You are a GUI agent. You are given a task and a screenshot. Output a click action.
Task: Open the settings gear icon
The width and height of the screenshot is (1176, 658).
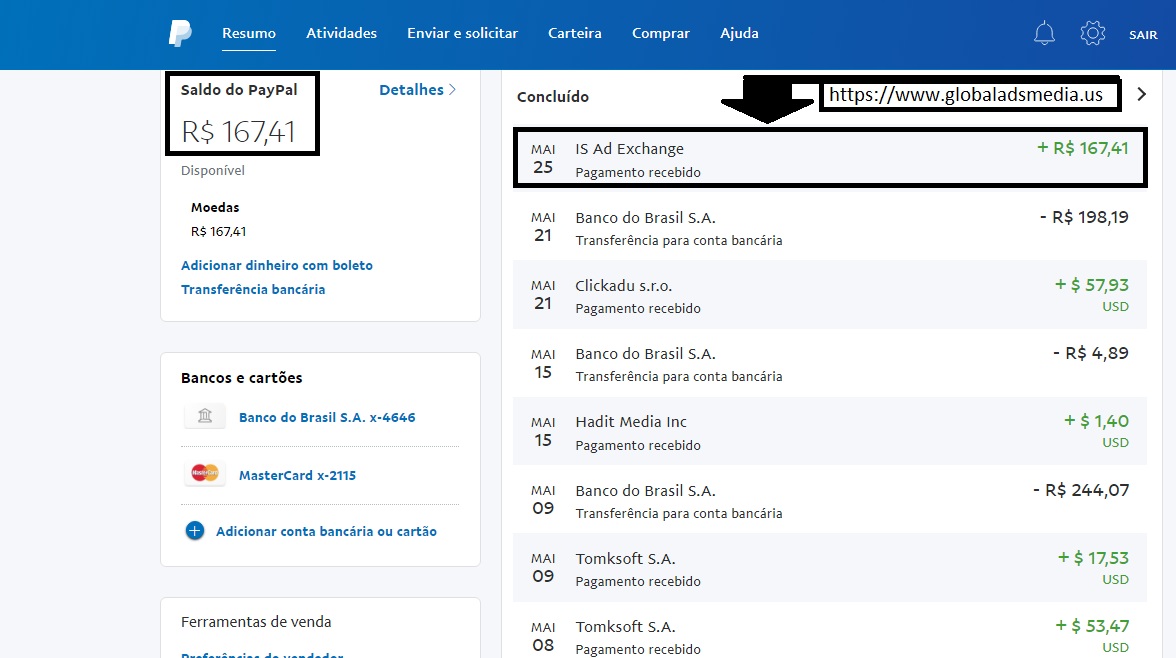[1093, 33]
